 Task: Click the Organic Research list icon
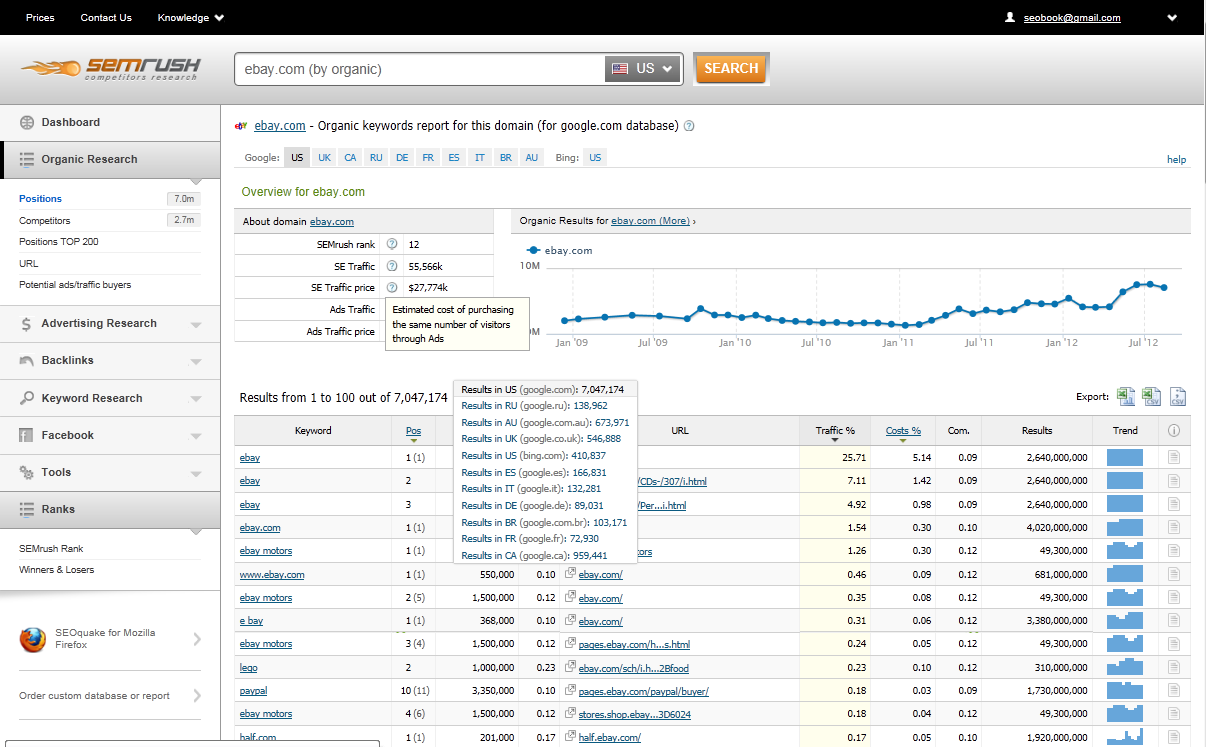pos(26,159)
